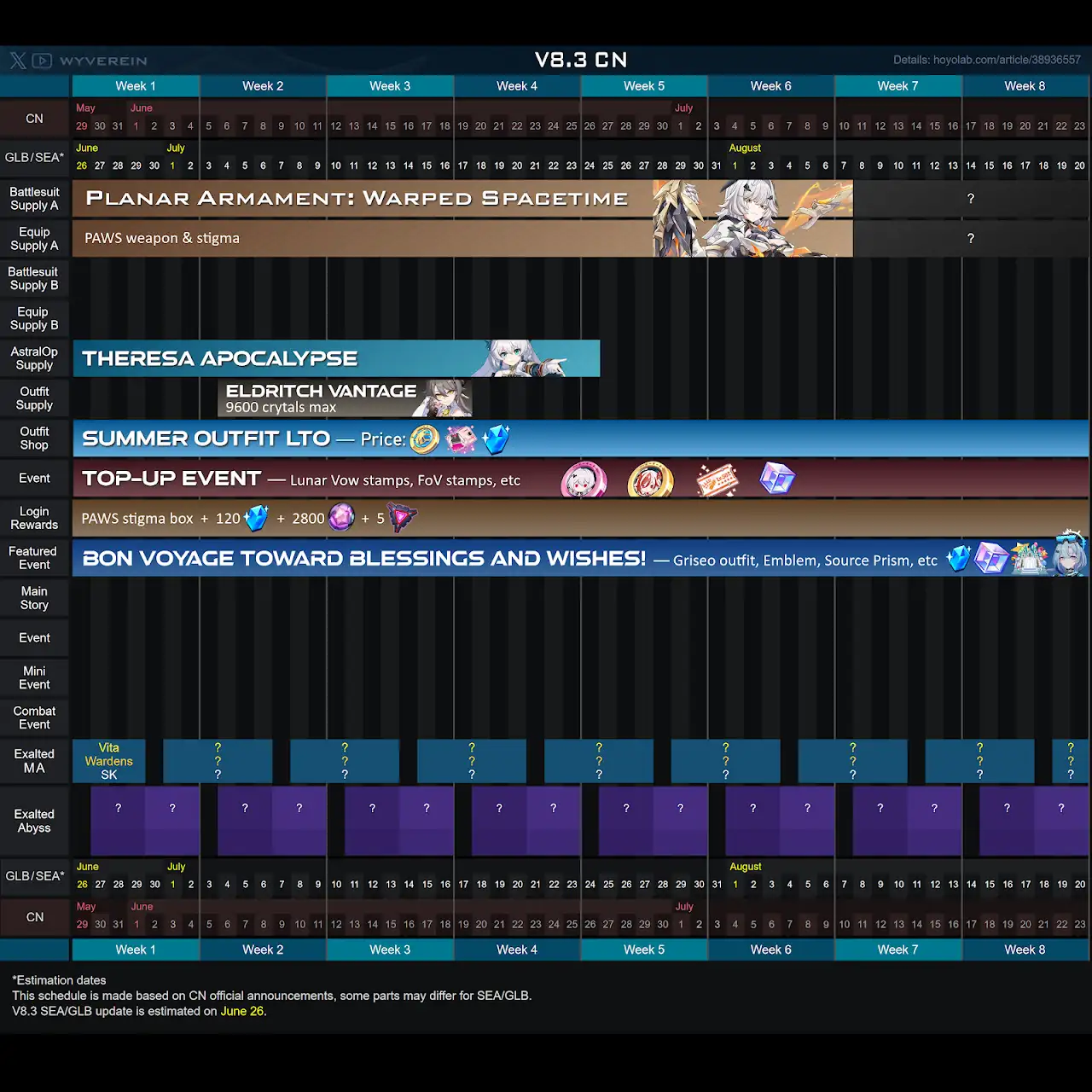Open the hoyolab.com article details link
1092x1092 pixels.
point(987,60)
